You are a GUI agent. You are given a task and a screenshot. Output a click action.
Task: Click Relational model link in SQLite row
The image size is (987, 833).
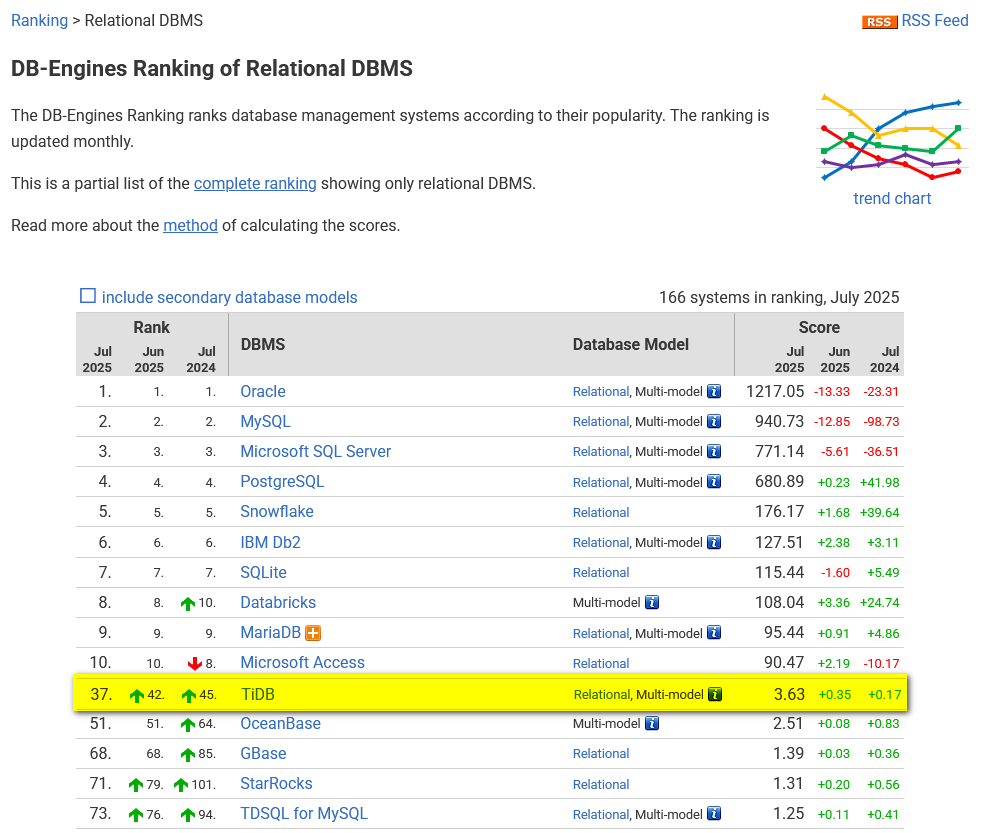click(601, 572)
